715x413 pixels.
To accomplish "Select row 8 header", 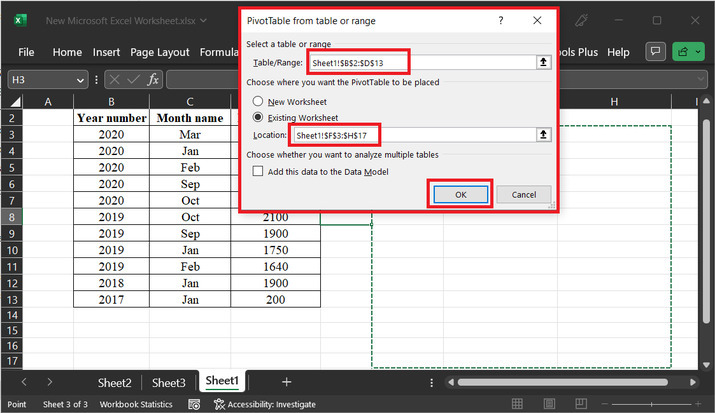I will pyautogui.click(x=11, y=217).
